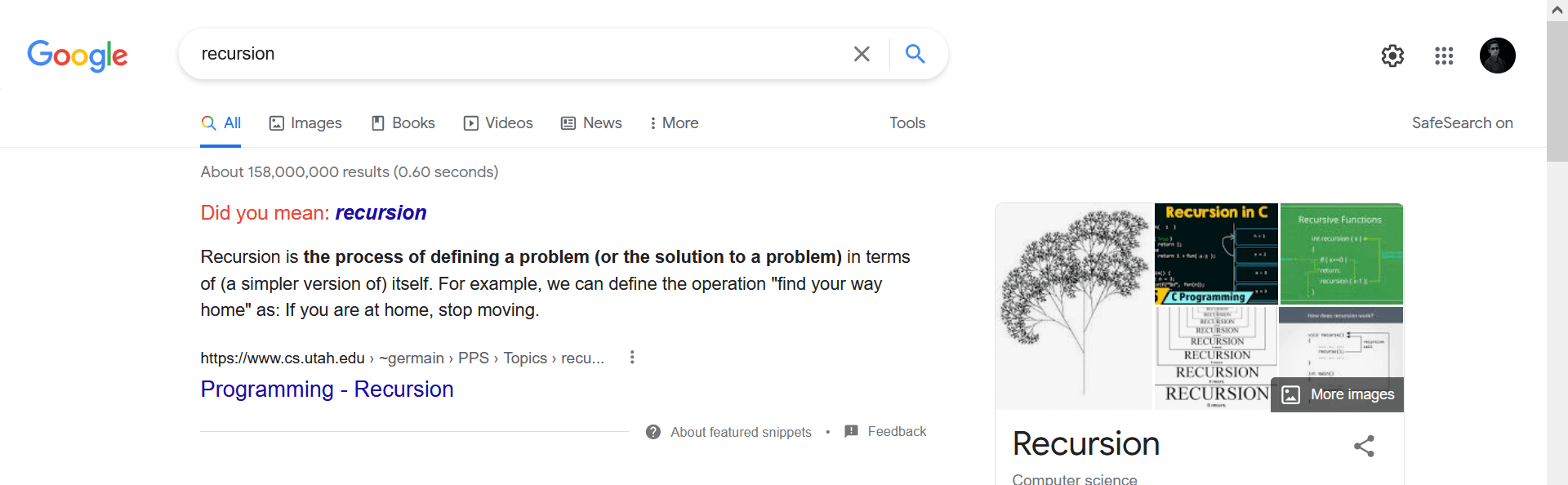Screen dimensions: 1568x485
Task: Click the blue magnifier search icon
Action: pos(915,54)
